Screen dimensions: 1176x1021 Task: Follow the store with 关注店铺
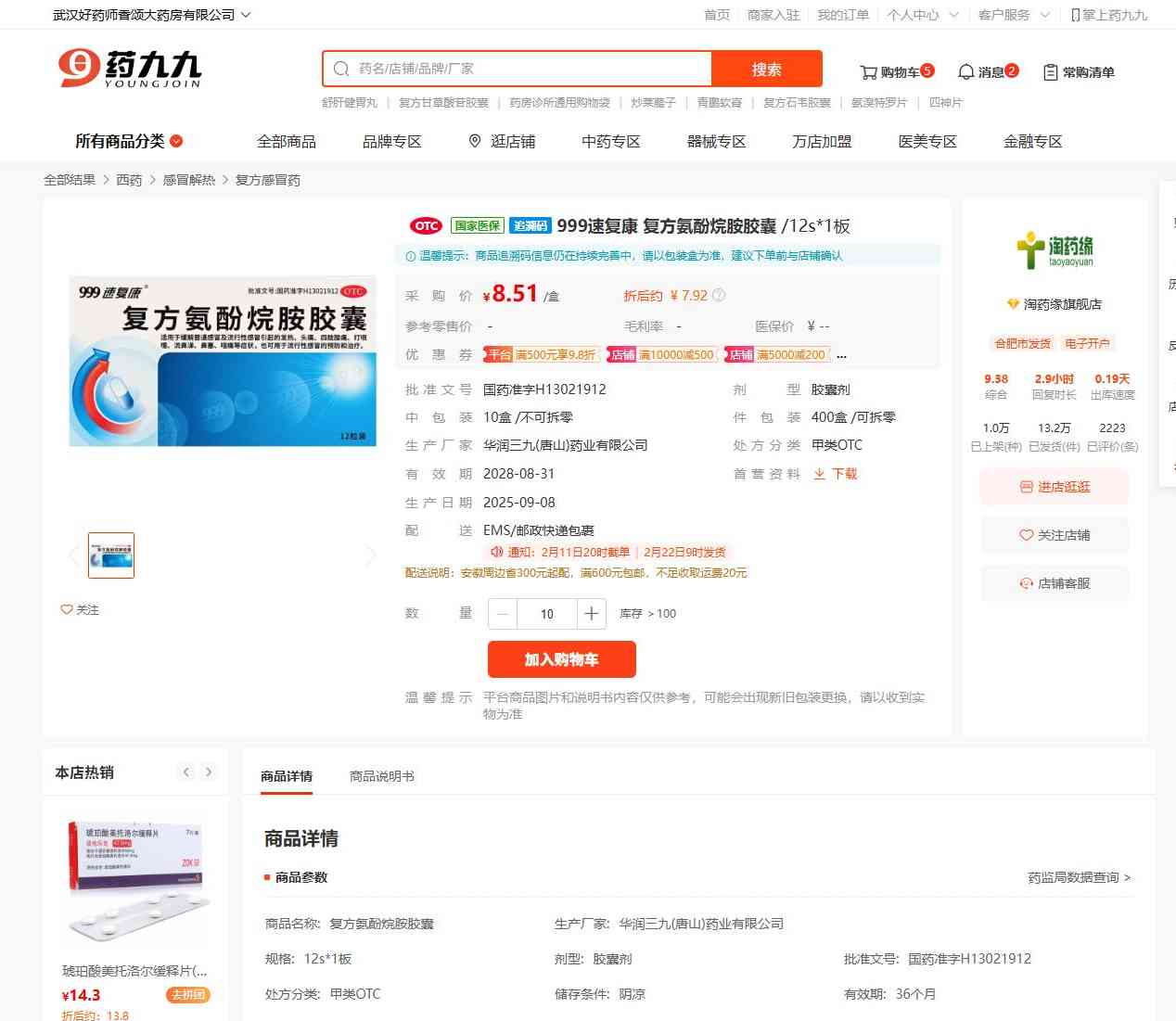pos(1055,535)
